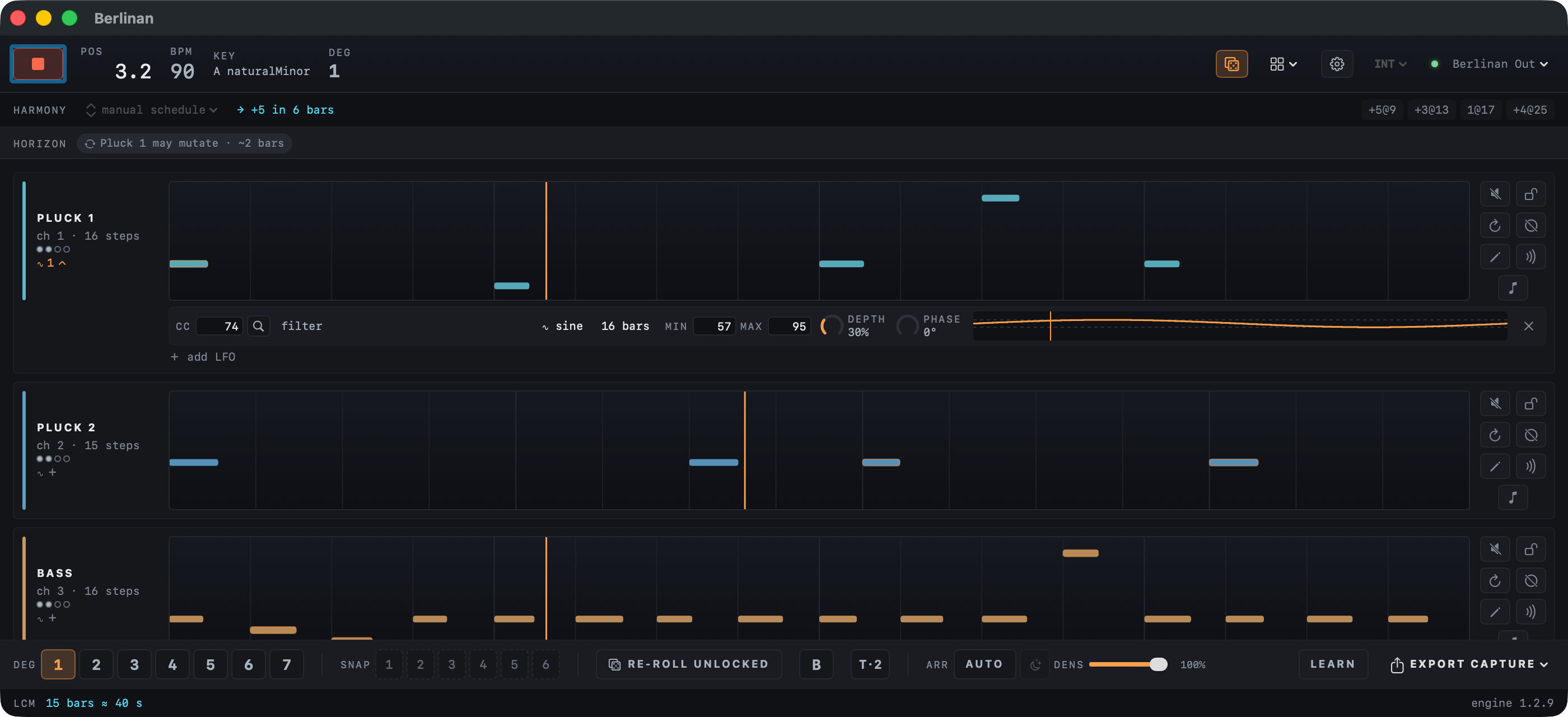Click the Pluck 2 sound waves icon

tap(1531, 466)
